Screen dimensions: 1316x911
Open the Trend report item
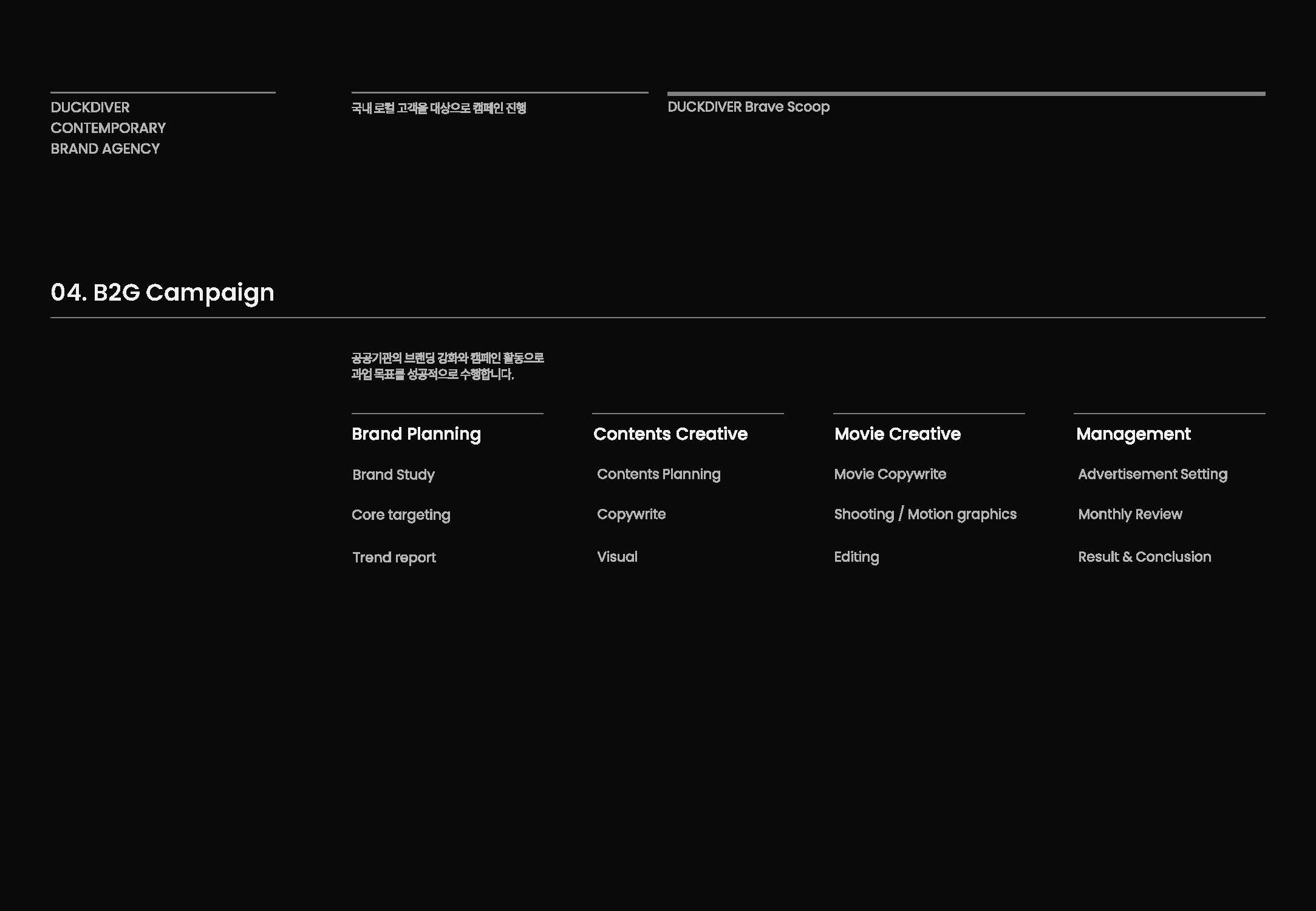394,557
